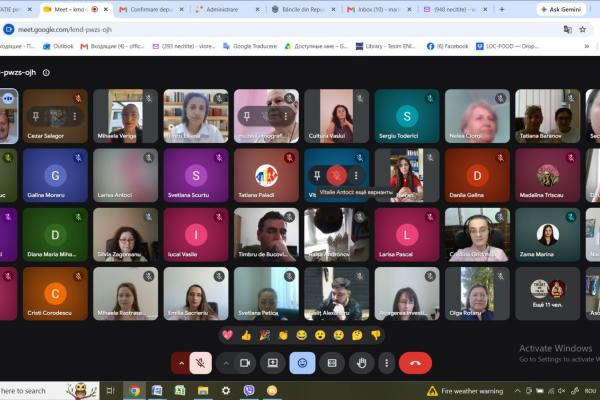Pin Cezar Salagor's tile
This screenshot has width=600, height=400.
pos(36,116)
